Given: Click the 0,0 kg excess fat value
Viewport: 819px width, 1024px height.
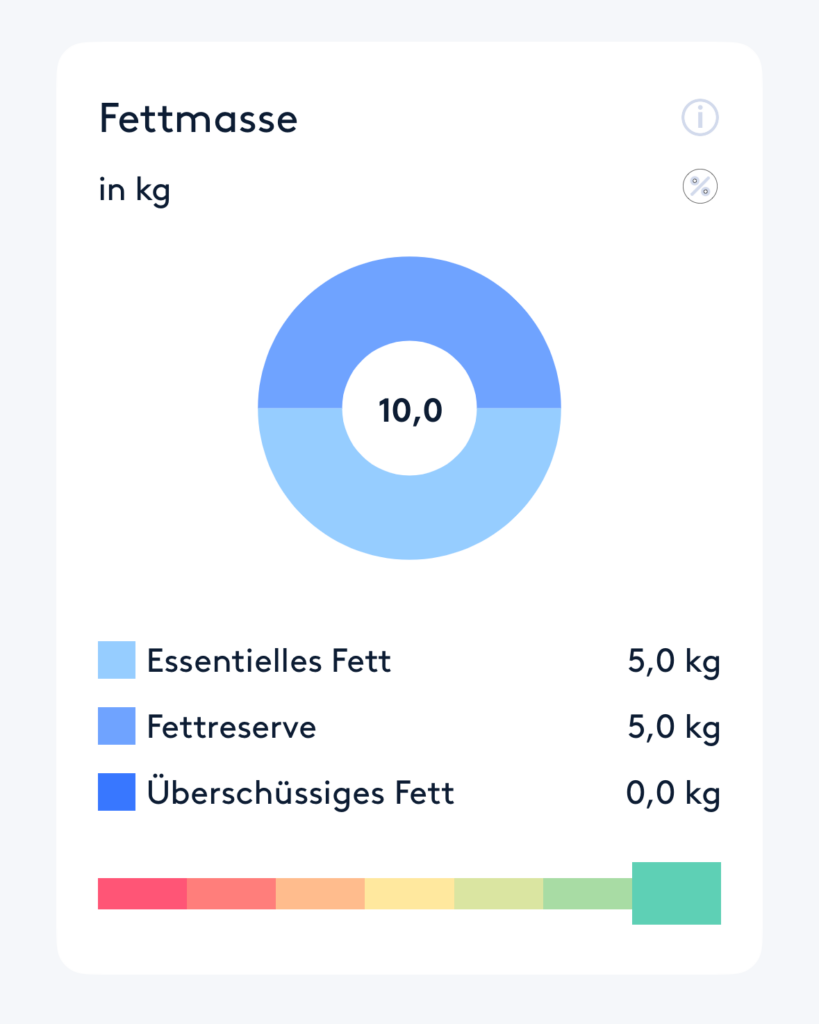Looking at the screenshot, I should [673, 794].
